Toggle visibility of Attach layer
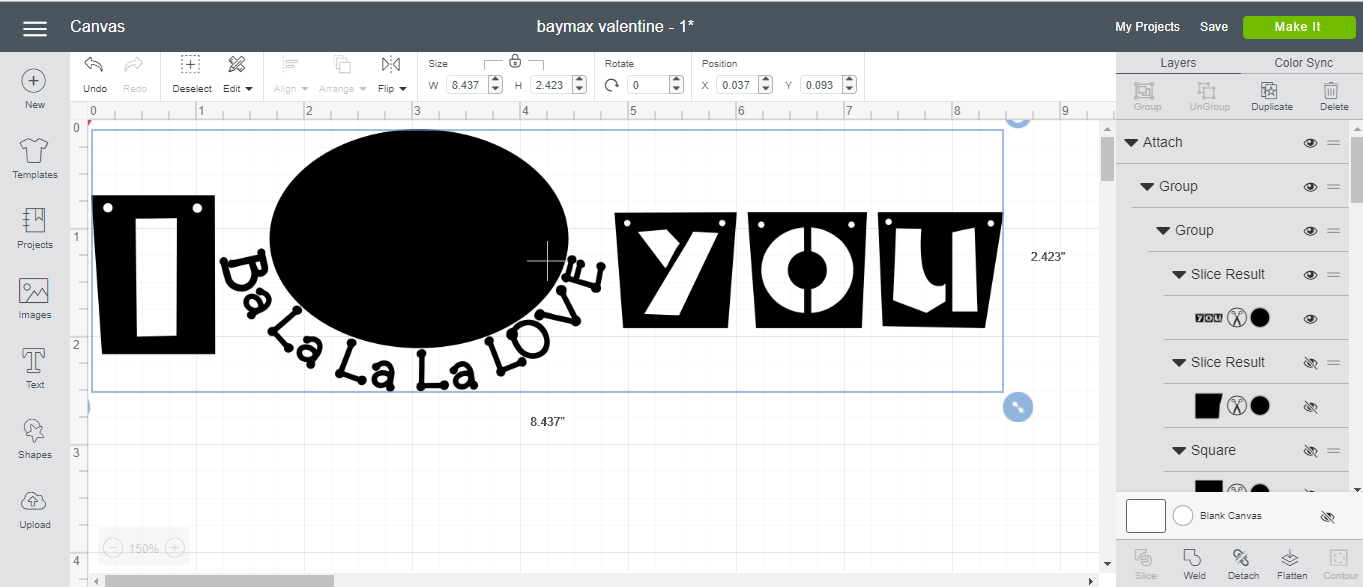The height and width of the screenshot is (587, 1363). (x=1310, y=143)
